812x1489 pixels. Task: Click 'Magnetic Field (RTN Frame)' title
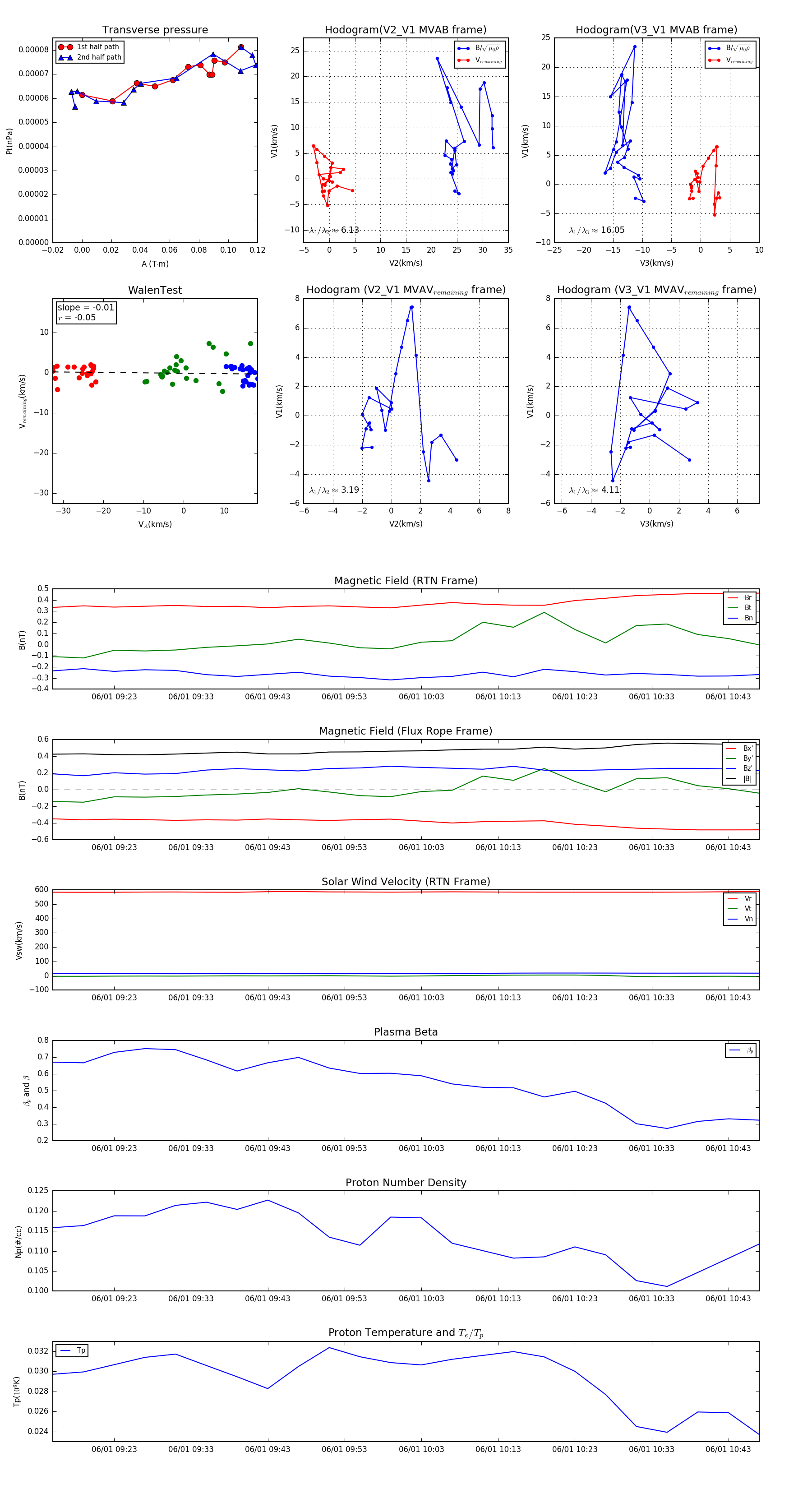pyautogui.click(x=406, y=581)
